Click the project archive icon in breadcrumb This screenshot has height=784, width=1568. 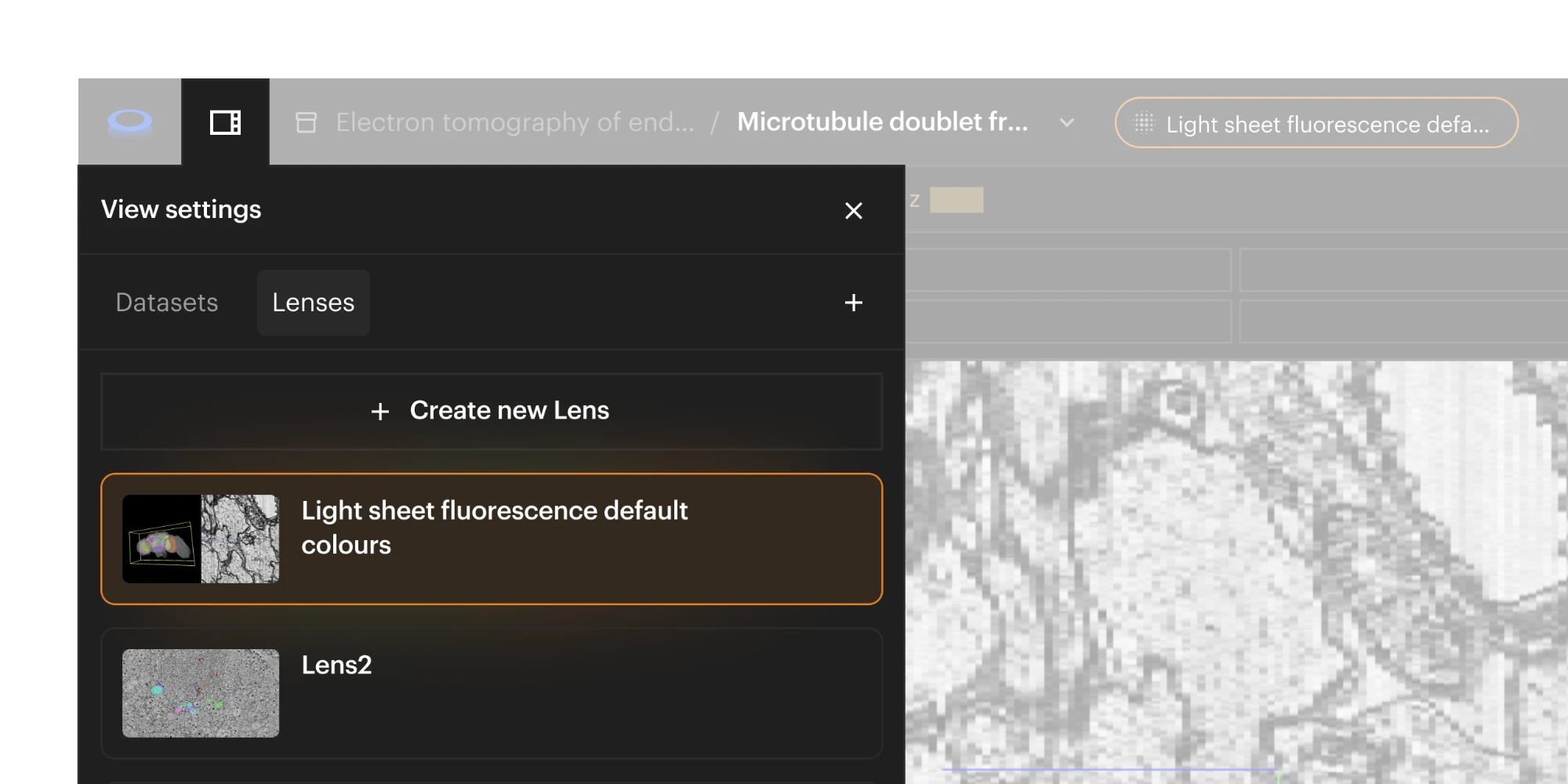[306, 122]
